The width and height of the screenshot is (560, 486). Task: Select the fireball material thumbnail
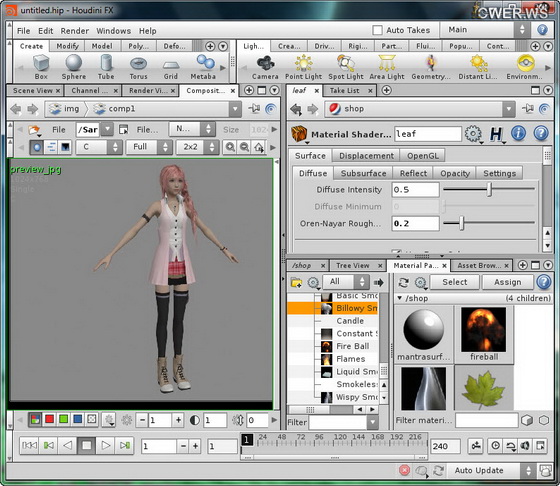pos(484,334)
